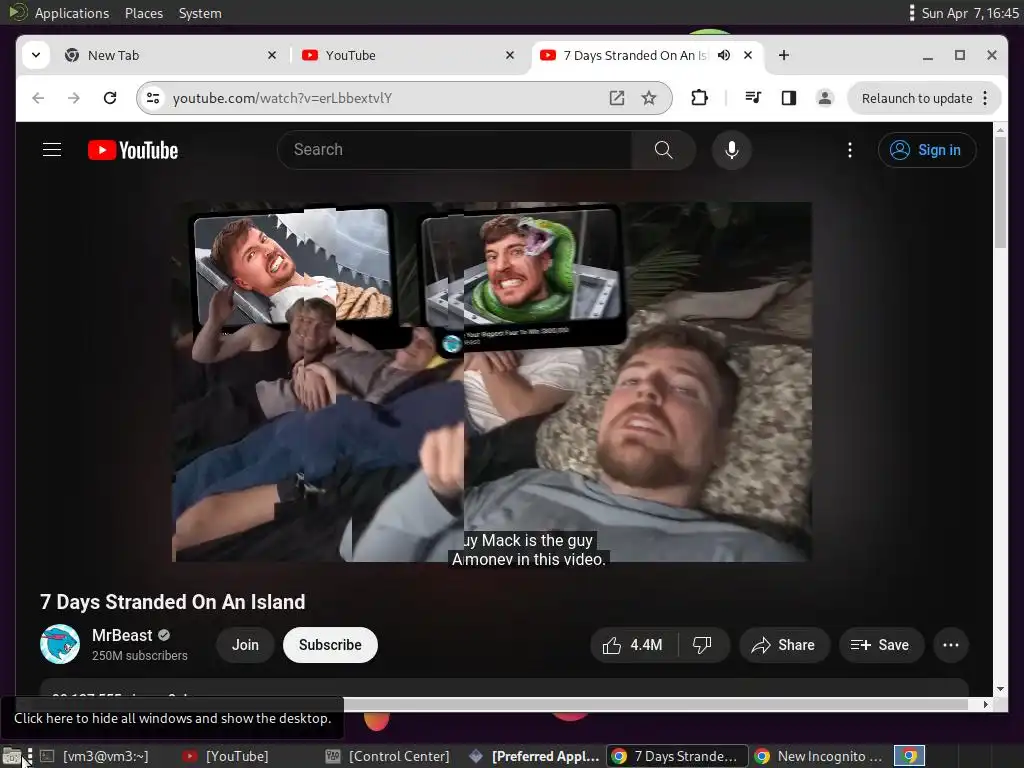Open the Extensions puzzle icon
The image size is (1024, 768).
[699, 98]
